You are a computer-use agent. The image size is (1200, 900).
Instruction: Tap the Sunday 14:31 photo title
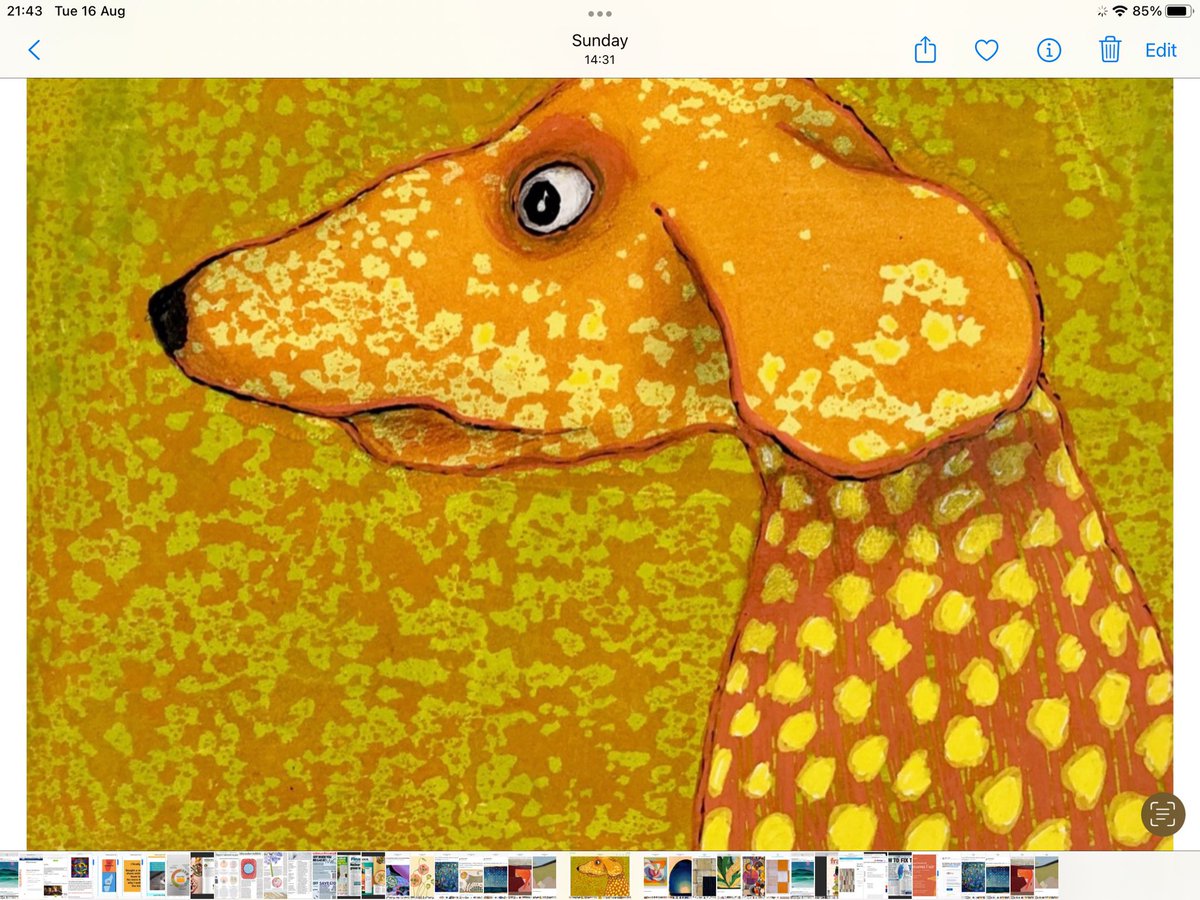(600, 49)
